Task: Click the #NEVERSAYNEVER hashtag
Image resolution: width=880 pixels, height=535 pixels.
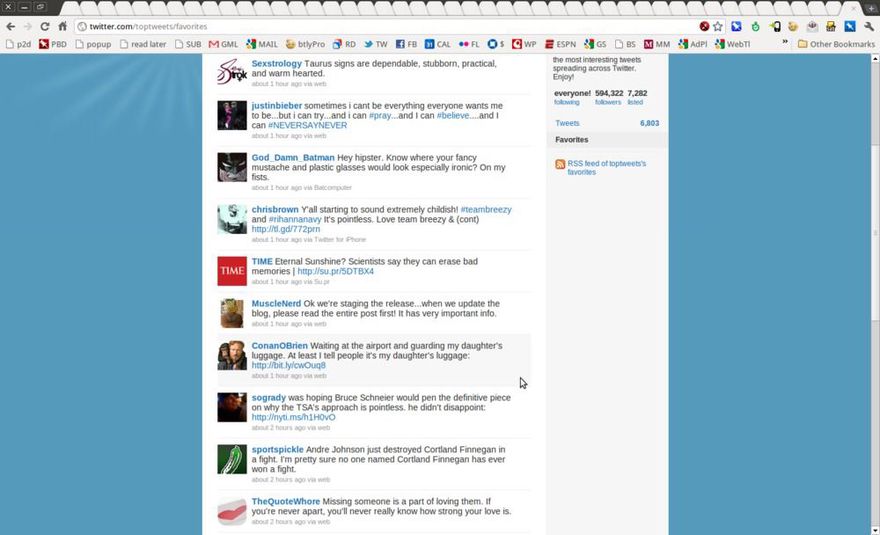Action: [308, 125]
